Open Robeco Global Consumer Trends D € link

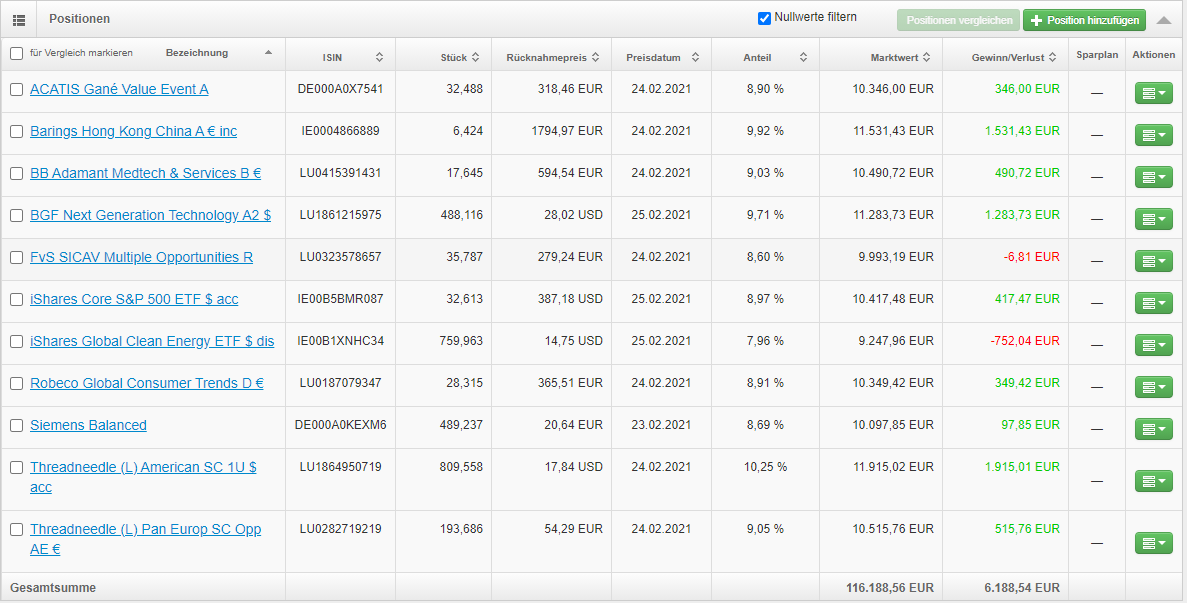click(x=147, y=384)
